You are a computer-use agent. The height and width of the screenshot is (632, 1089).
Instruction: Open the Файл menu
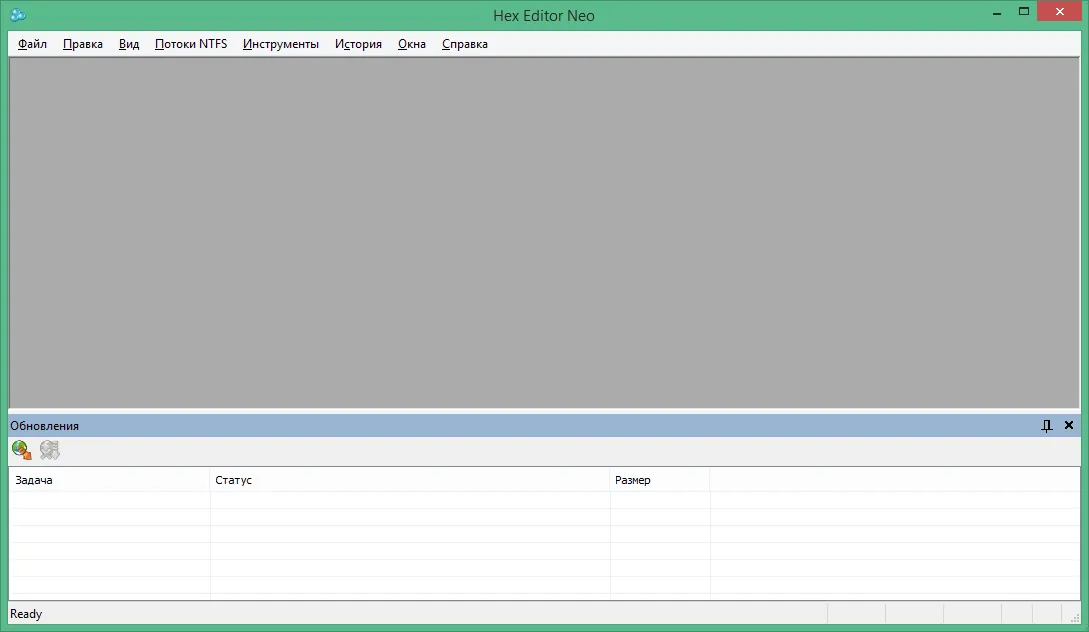click(x=32, y=44)
